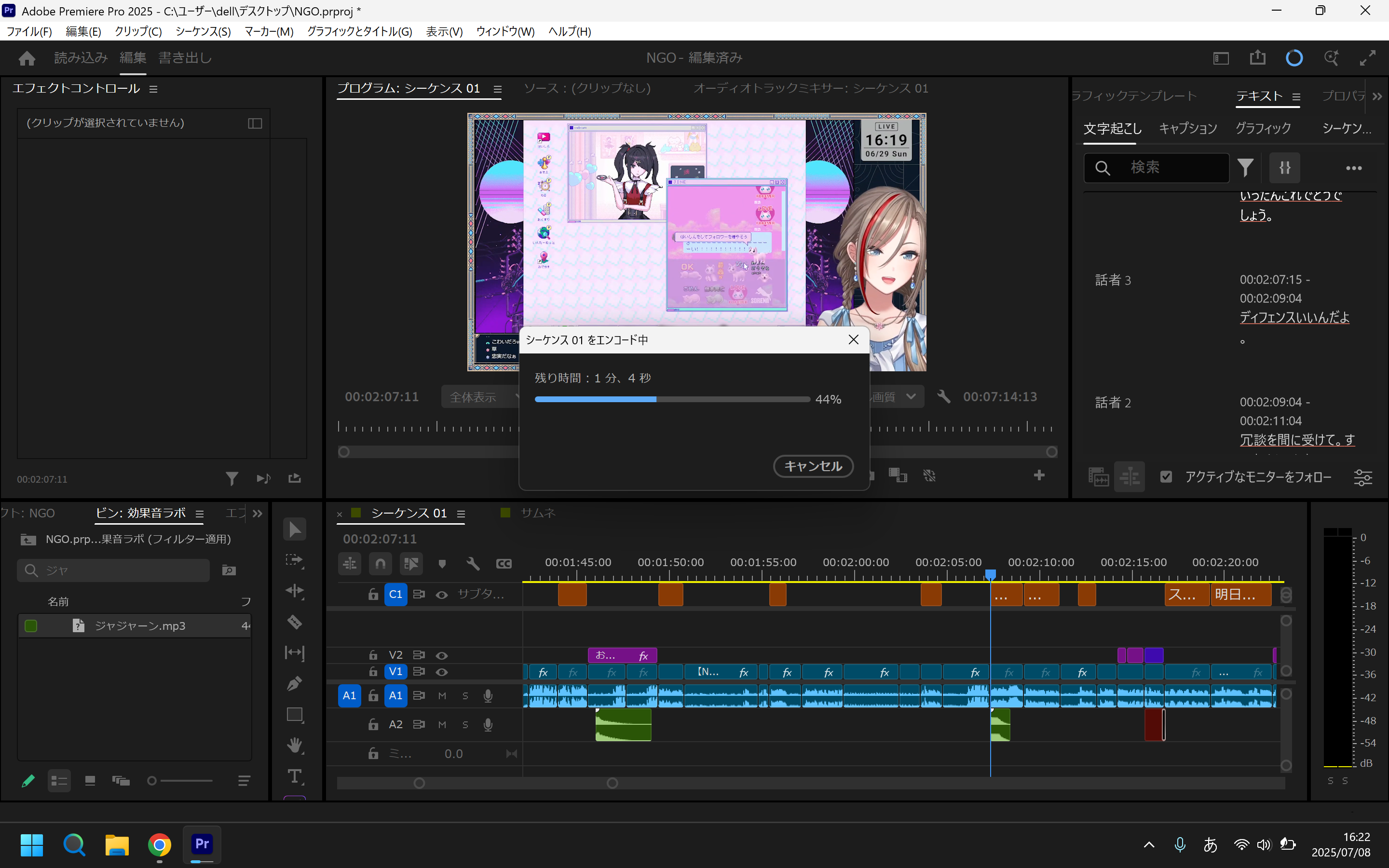Close the encoding progress dialog
Image resolution: width=1389 pixels, height=868 pixels.
click(x=854, y=340)
